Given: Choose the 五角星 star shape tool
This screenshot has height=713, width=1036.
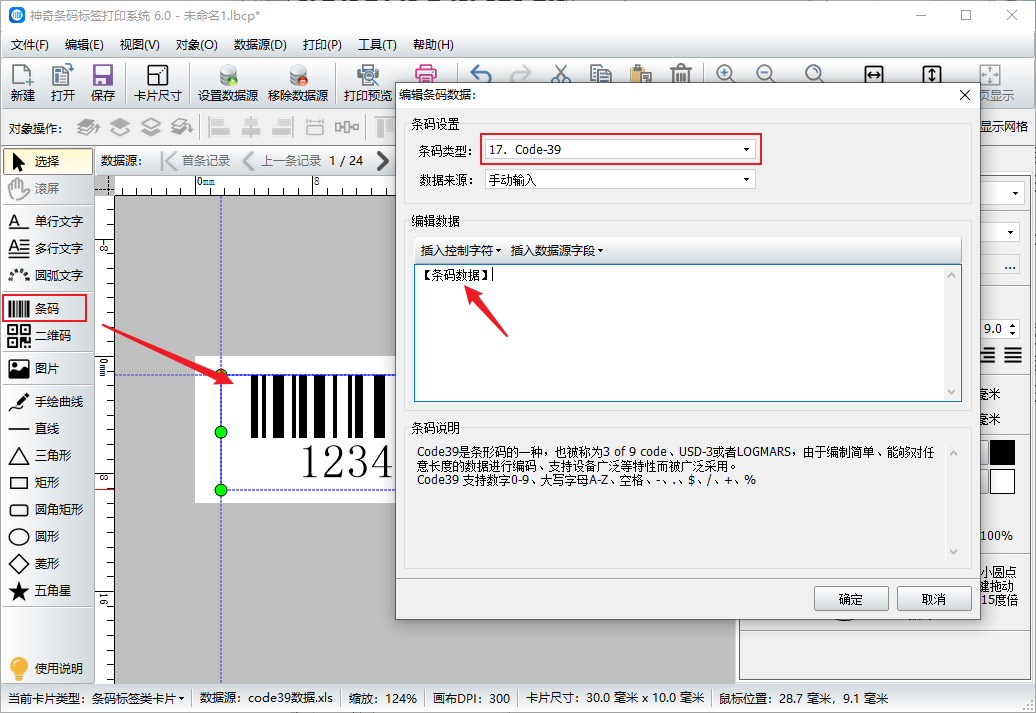Looking at the screenshot, I should click(x=45, y=591).
